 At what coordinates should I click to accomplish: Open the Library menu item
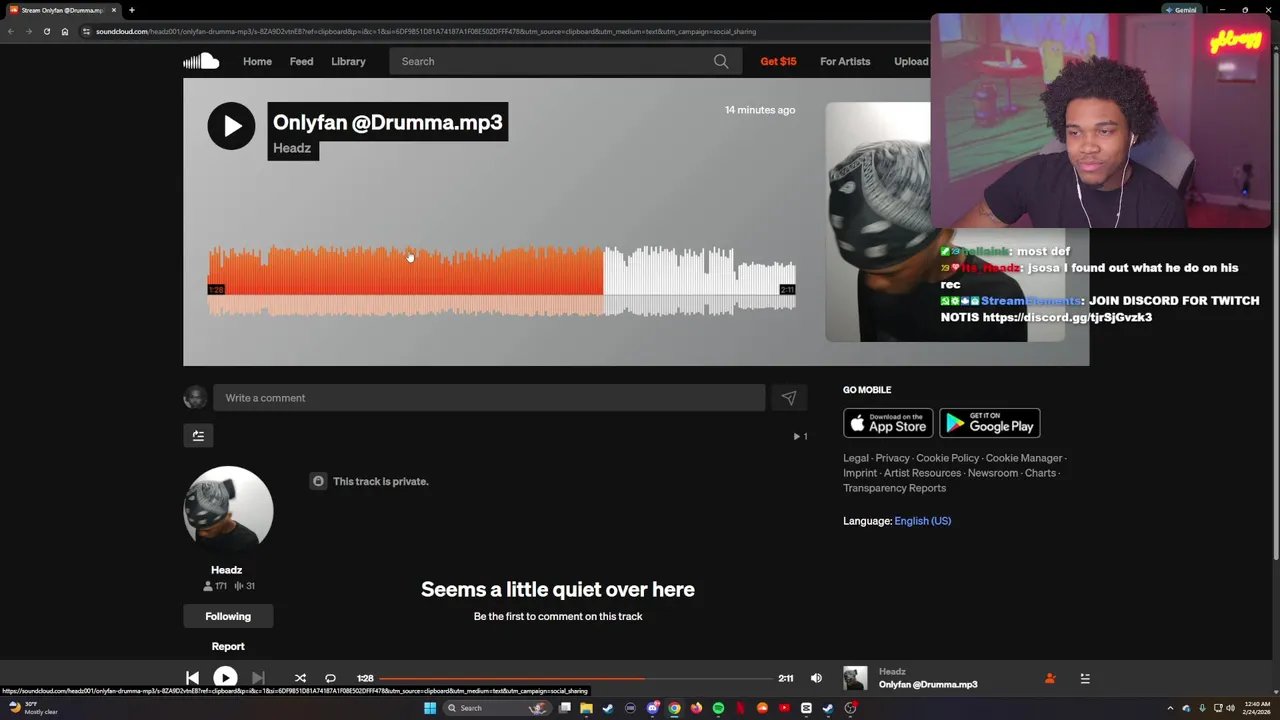point(348,61)
